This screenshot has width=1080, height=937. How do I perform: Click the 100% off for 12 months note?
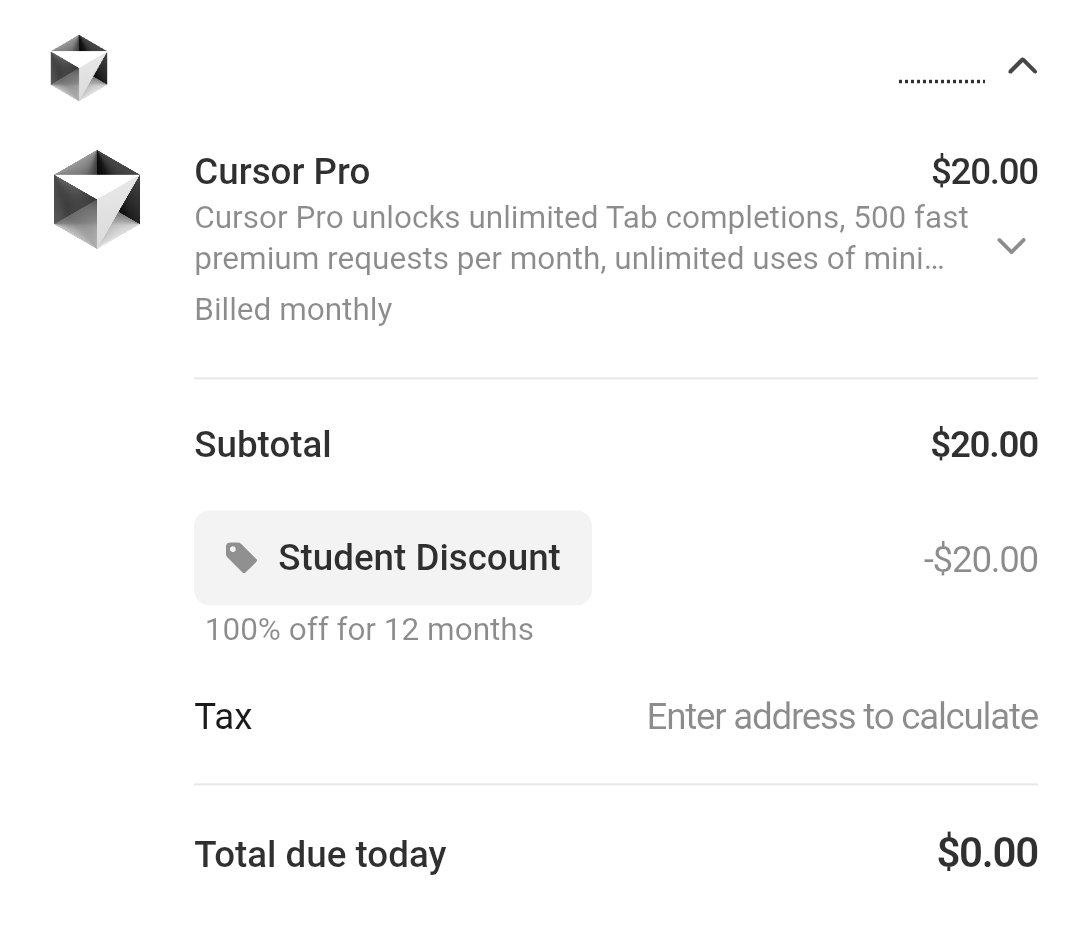coord(369,630)
